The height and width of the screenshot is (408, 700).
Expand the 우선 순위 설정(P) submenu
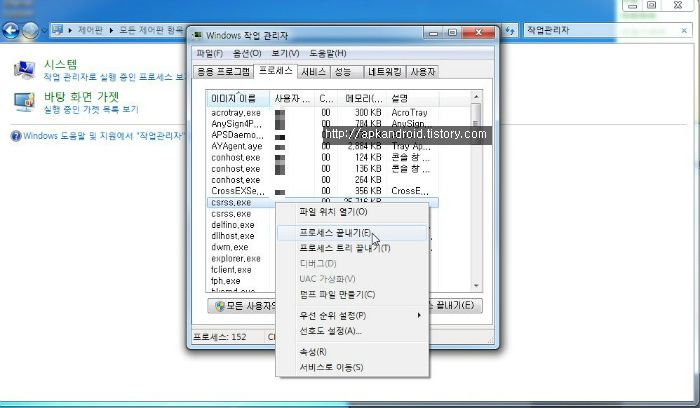click(x=352, y=316)
